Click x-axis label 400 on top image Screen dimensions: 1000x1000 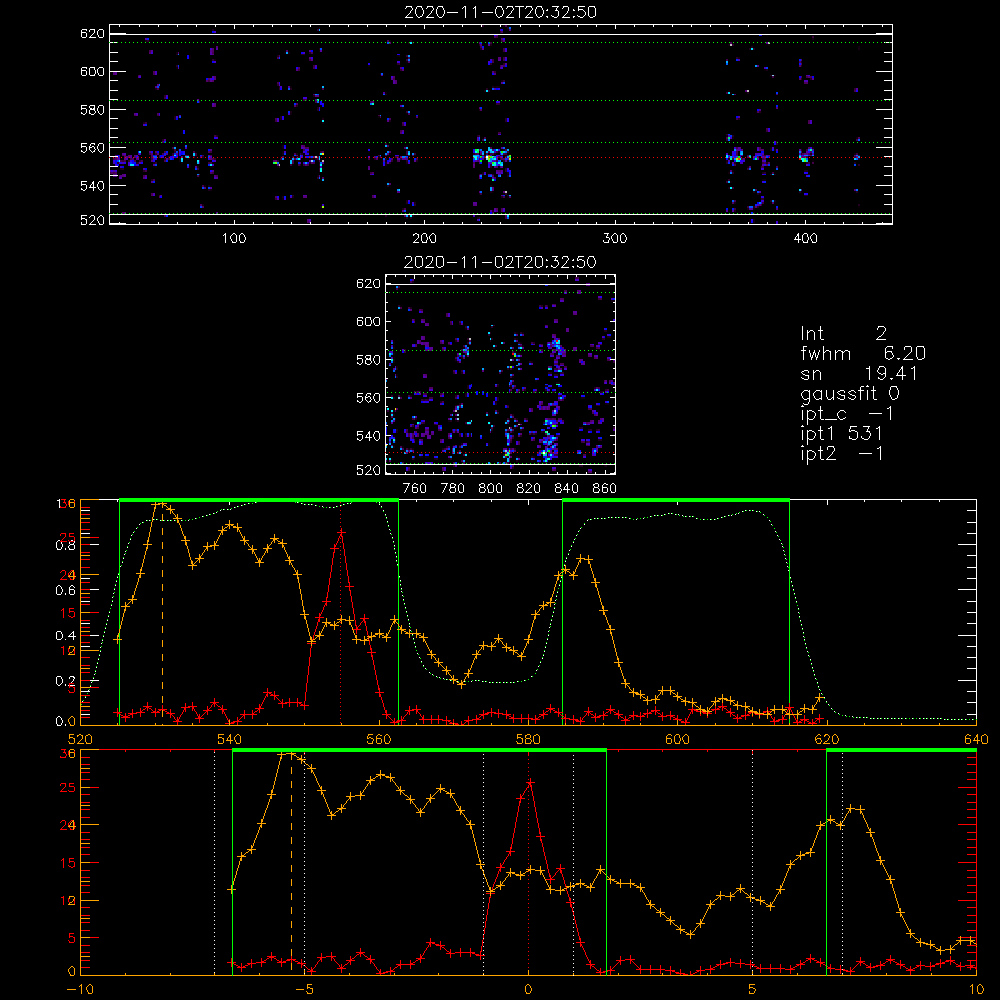(805, 239)
